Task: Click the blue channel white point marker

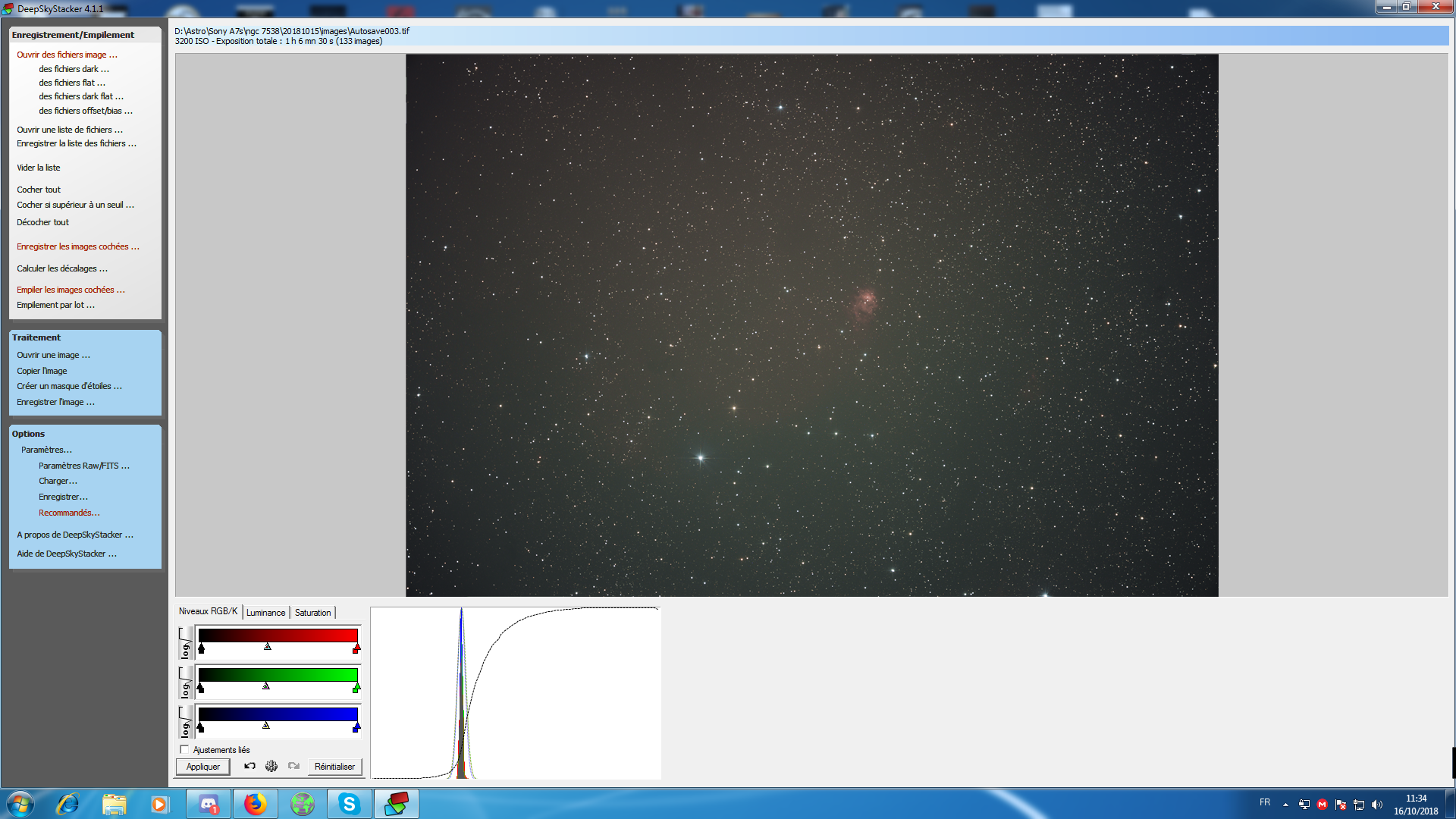Action: click(x=356, y=727)
